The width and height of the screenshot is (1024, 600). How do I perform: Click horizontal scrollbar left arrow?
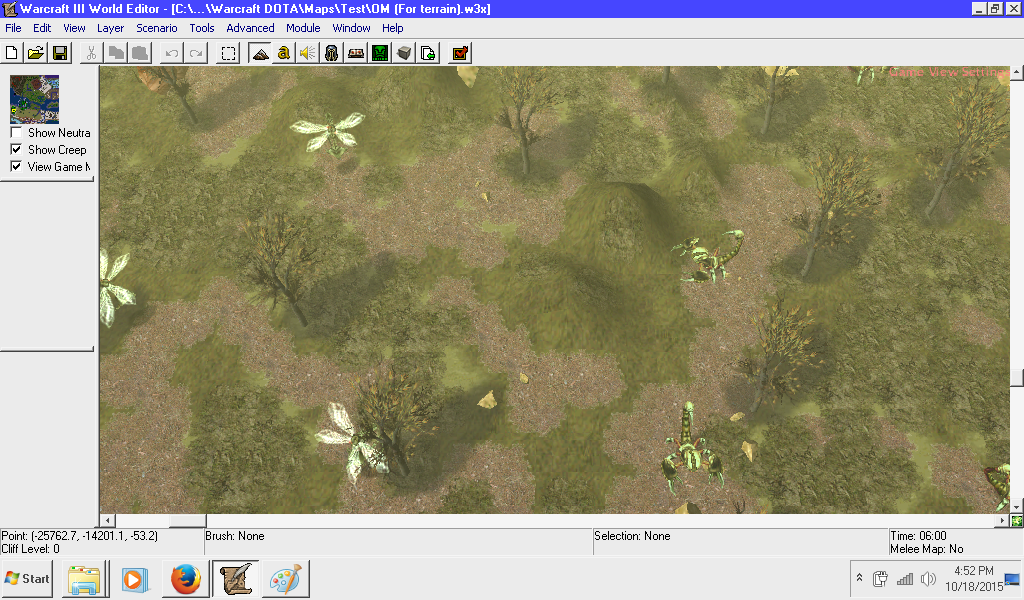[x=107, y=520]
